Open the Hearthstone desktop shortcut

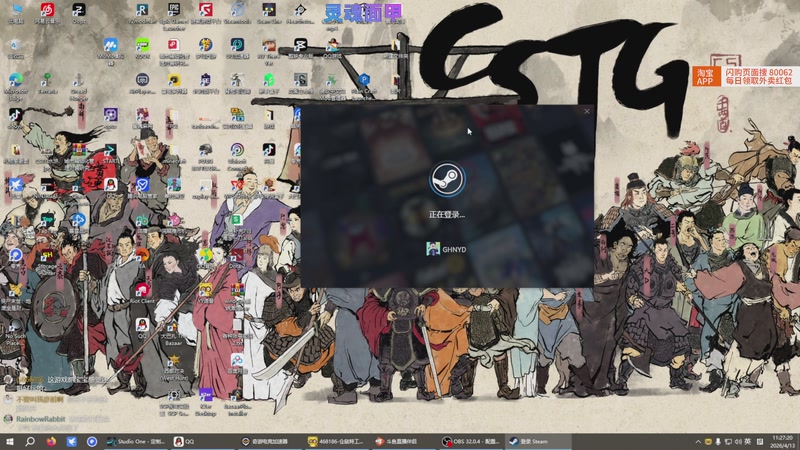(300, 13)
